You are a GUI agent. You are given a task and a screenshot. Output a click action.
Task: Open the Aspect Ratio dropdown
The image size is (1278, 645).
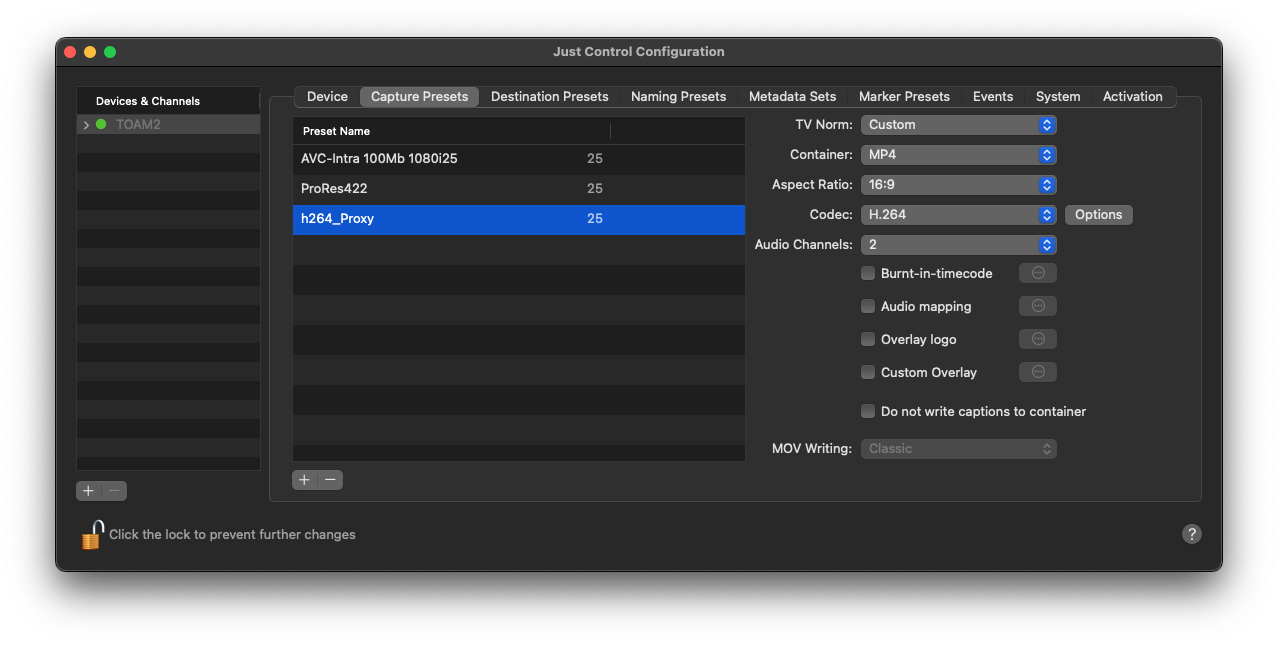point(958,185)
